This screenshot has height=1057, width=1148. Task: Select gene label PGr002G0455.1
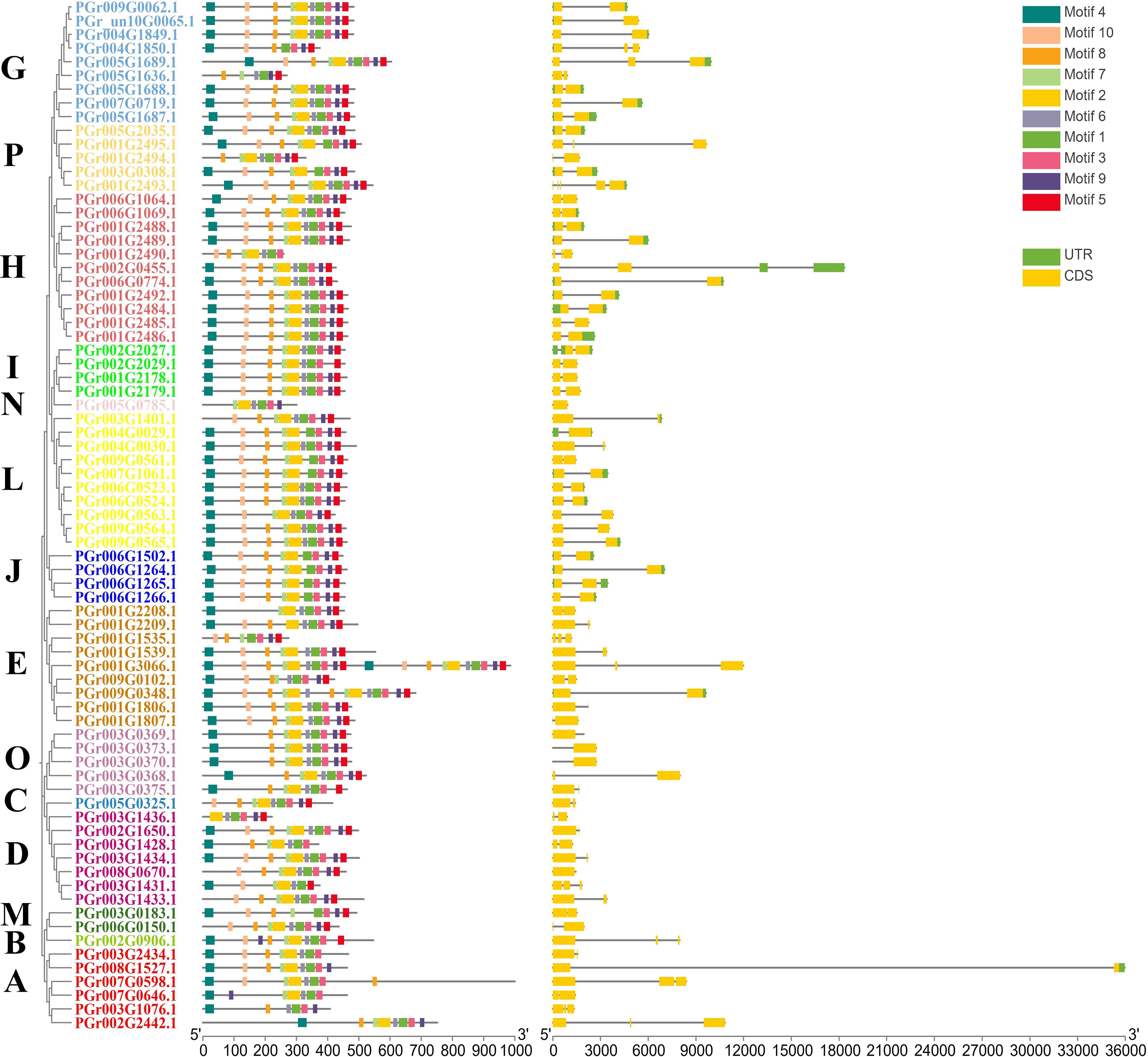tap(126, 268)
